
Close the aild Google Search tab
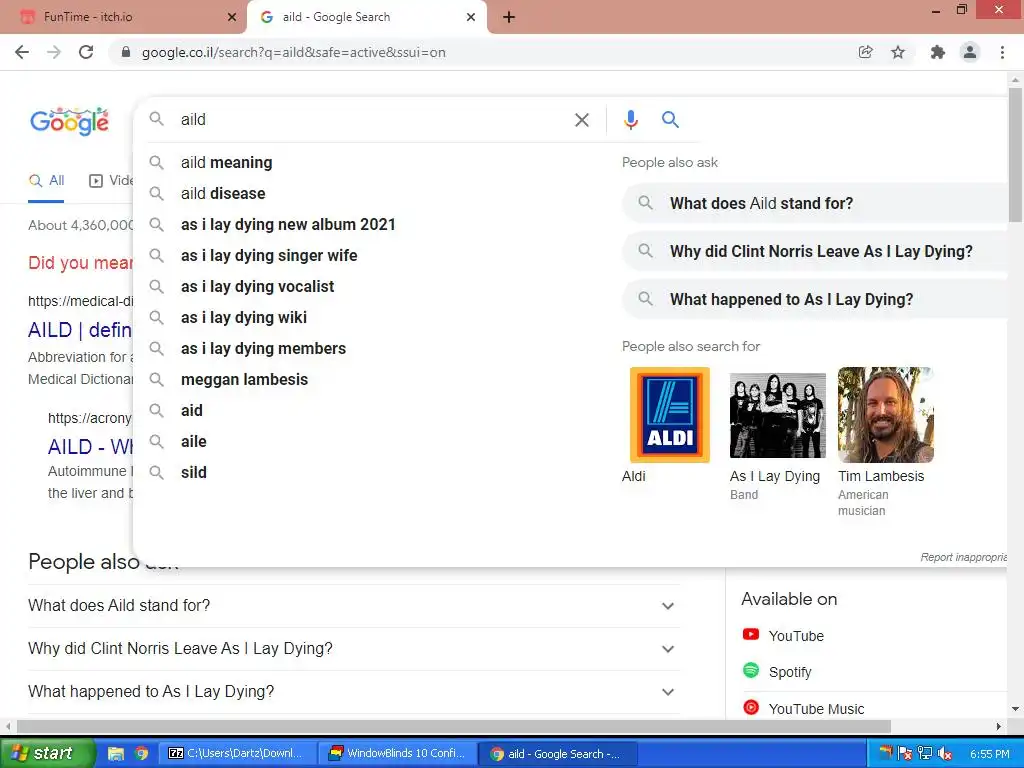click(x=471, y=17)
